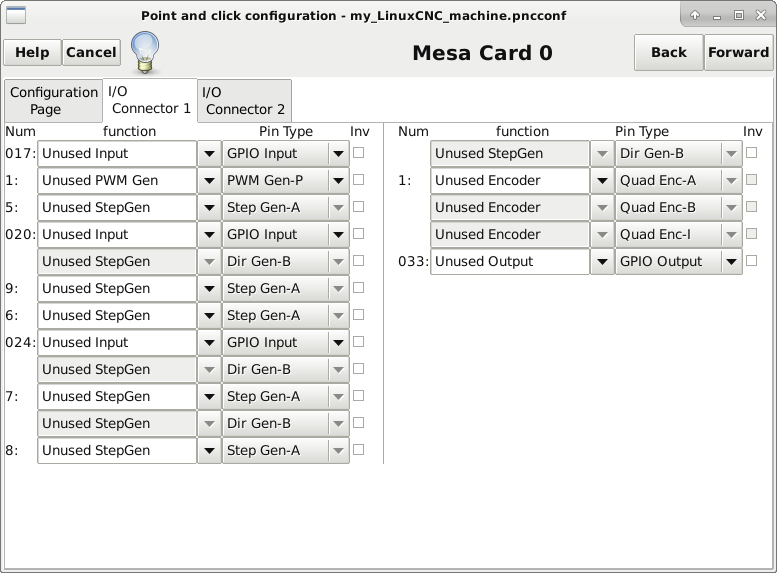Click the '020:' pin number label
Screen dimensions: 777x573
pyautogui.click(x=20, y=234)
